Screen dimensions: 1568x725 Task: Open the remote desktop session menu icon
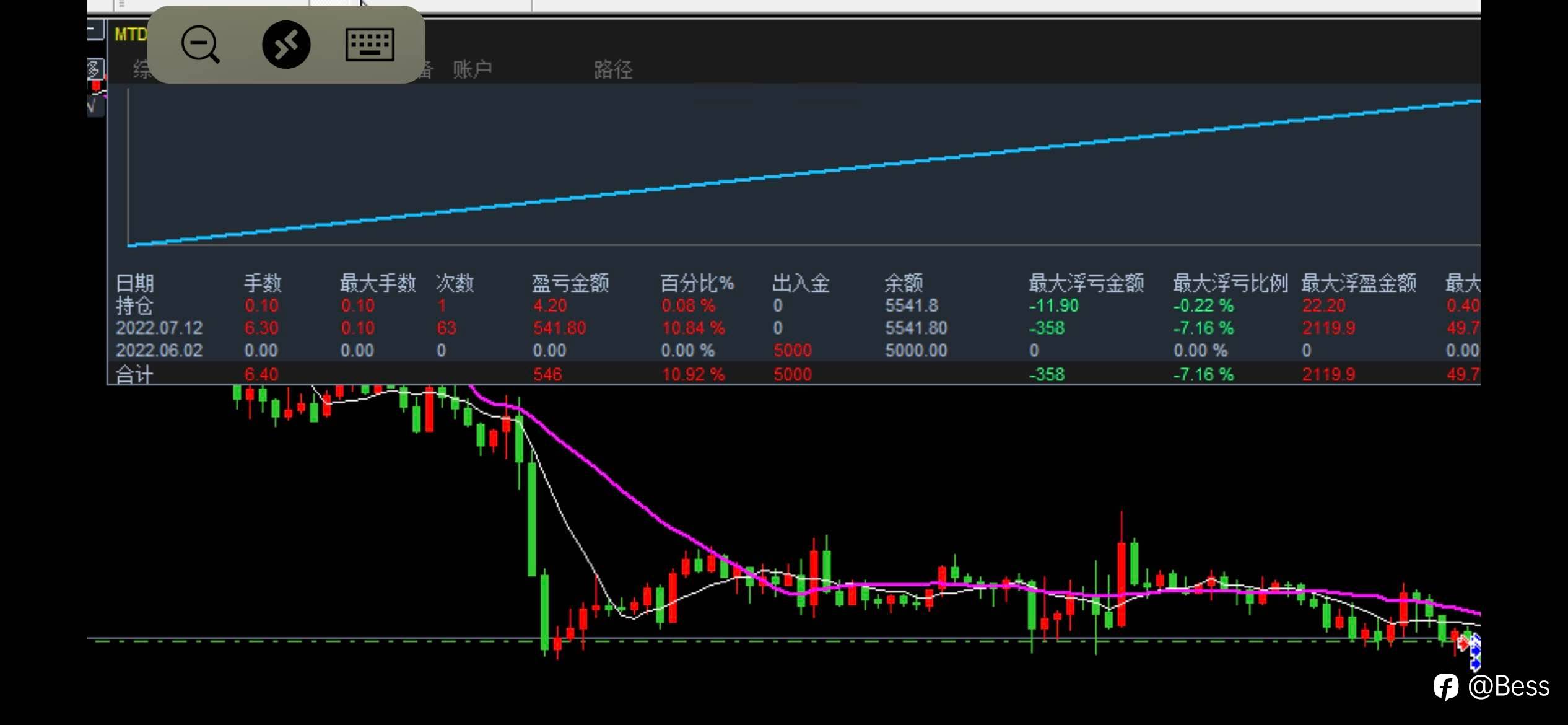(286, 45)
